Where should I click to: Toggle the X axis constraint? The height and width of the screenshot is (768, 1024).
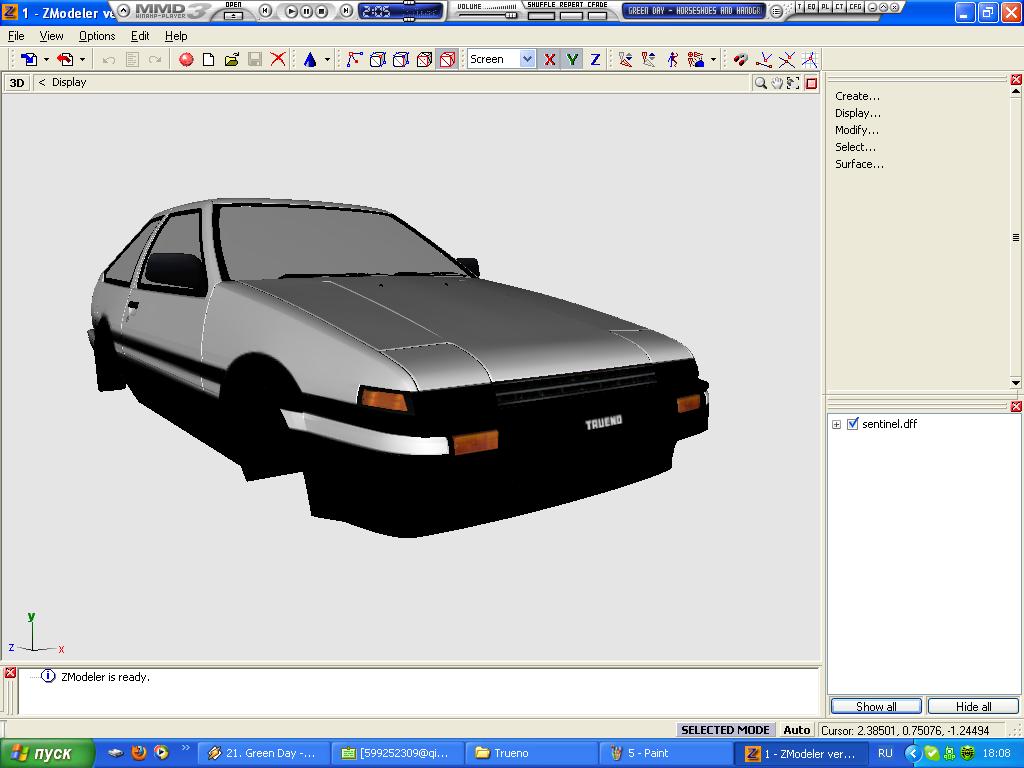(550, 60)
